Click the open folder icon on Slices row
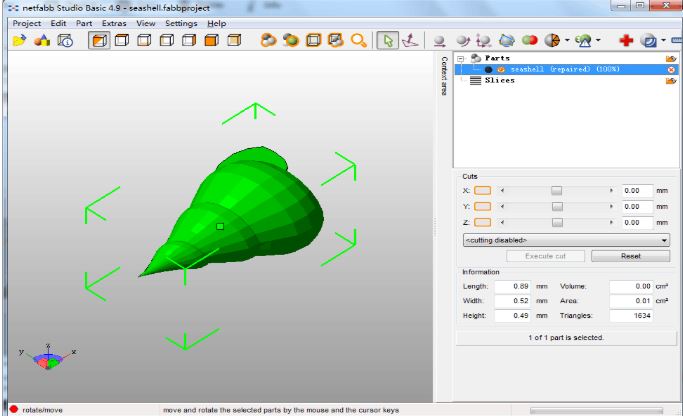The width and height of the screenshot is (683, 416). pyautogui.click(x=670, y=81)
